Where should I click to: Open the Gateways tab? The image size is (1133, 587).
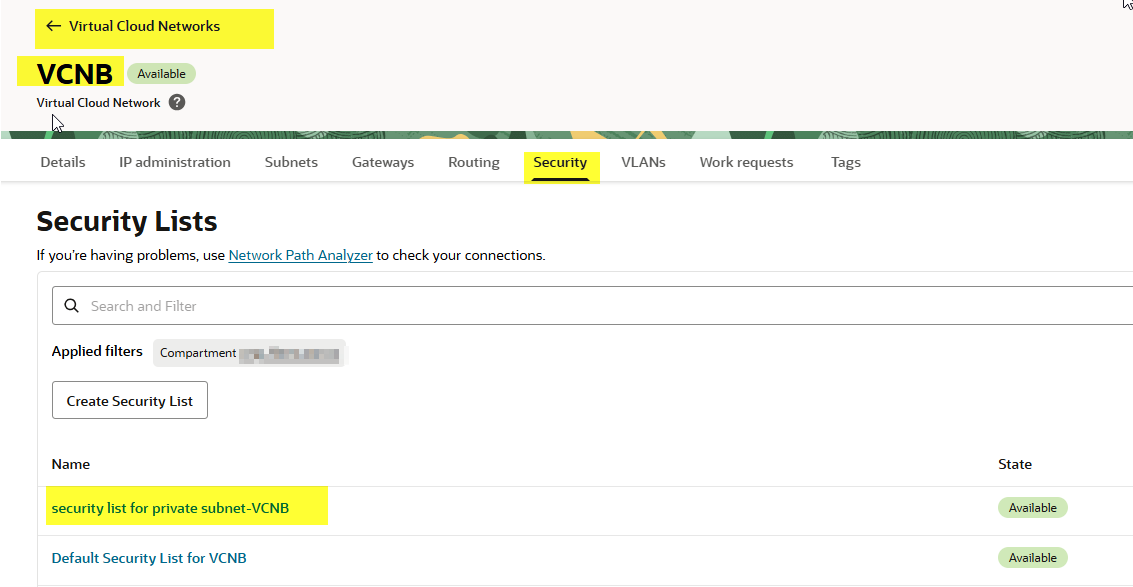[x=382, y=162]
